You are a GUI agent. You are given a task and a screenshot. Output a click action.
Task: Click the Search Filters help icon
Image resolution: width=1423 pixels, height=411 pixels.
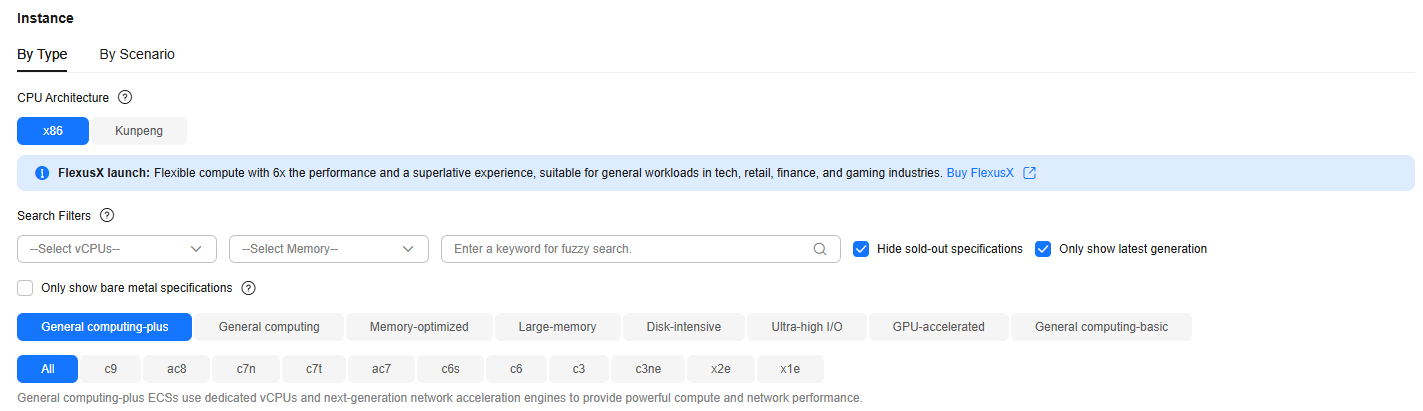click(107, 216)
